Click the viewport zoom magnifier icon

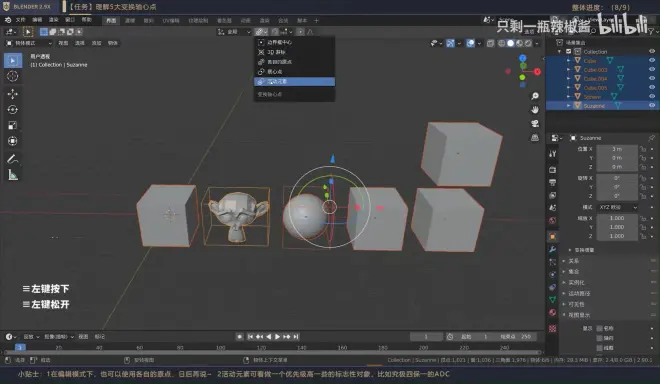point(535,96)
